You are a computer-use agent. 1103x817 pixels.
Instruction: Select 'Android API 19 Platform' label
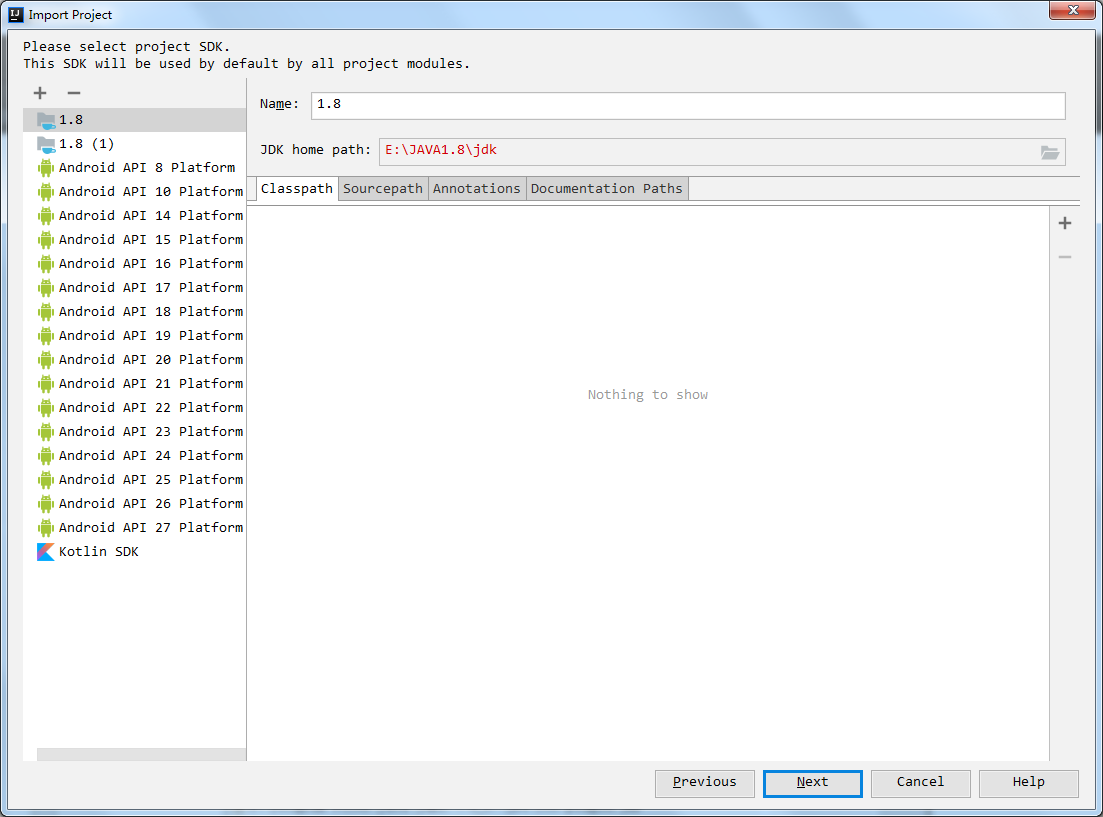click(151, 335)
